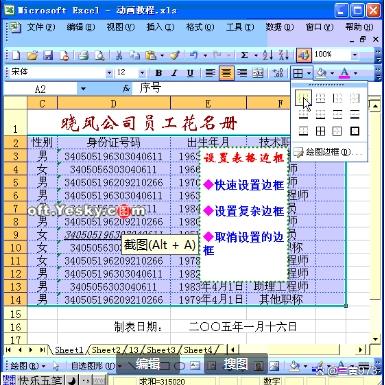Expand the font size dropdown arrow

[142, 73]
